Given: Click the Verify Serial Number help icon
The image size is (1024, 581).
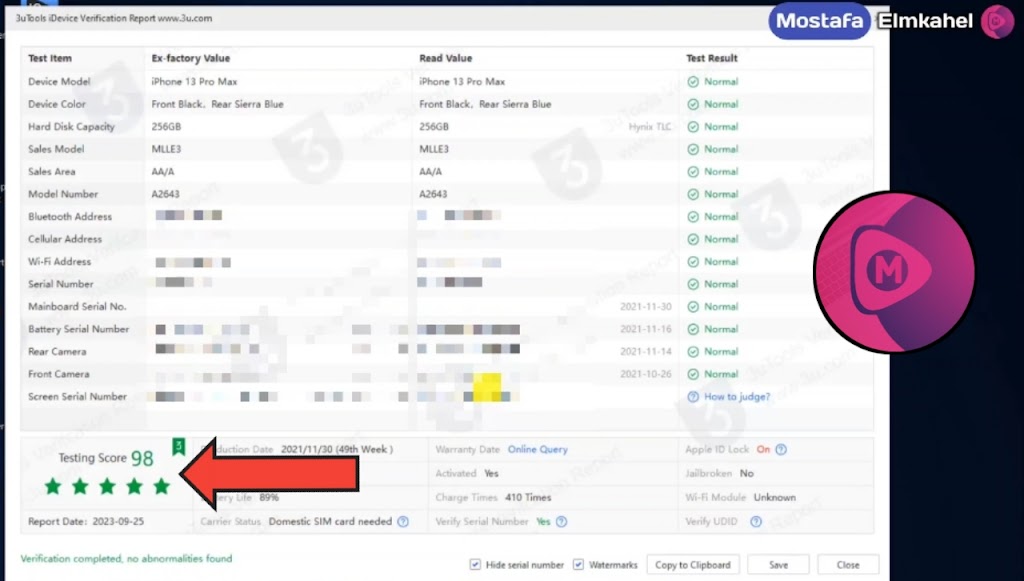Looking at the screenshot, I should click(x=561, y=522).
